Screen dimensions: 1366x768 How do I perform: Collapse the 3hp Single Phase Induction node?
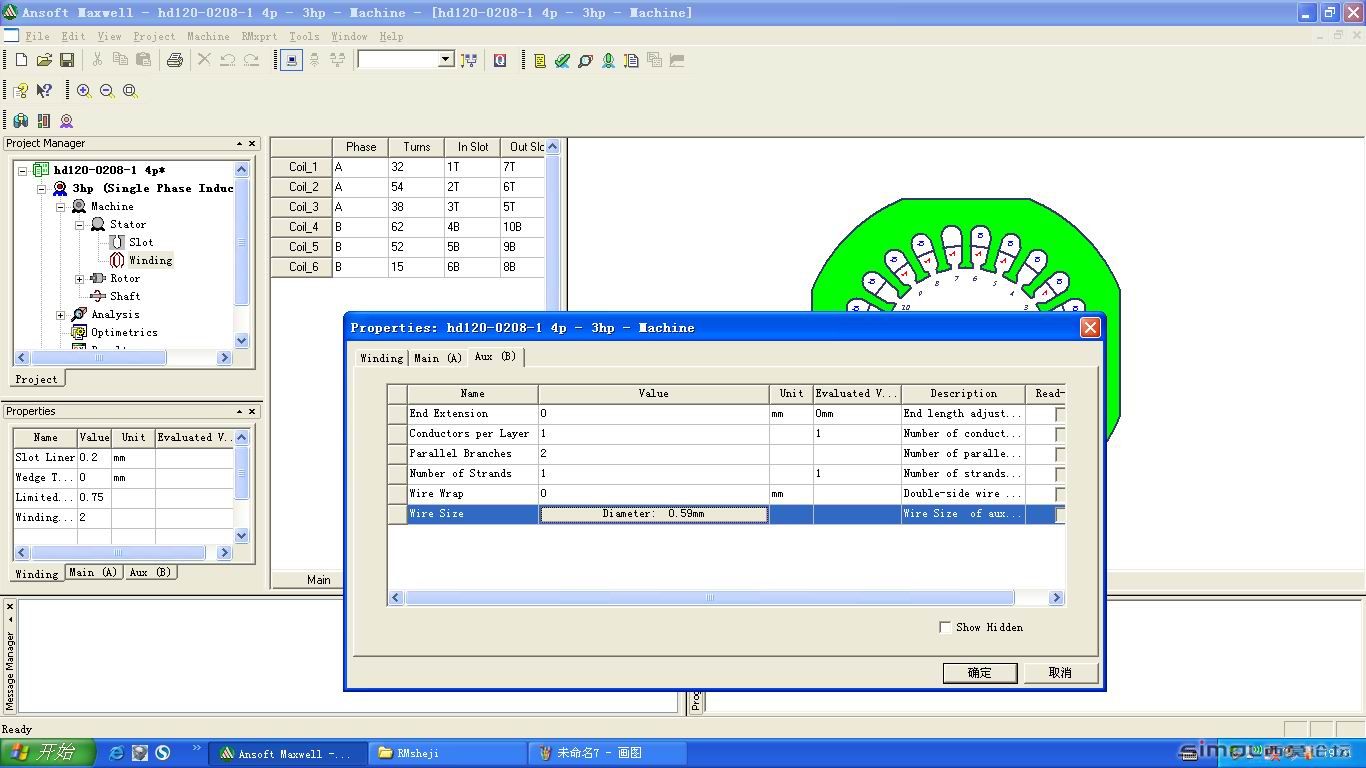coord(42,188)
